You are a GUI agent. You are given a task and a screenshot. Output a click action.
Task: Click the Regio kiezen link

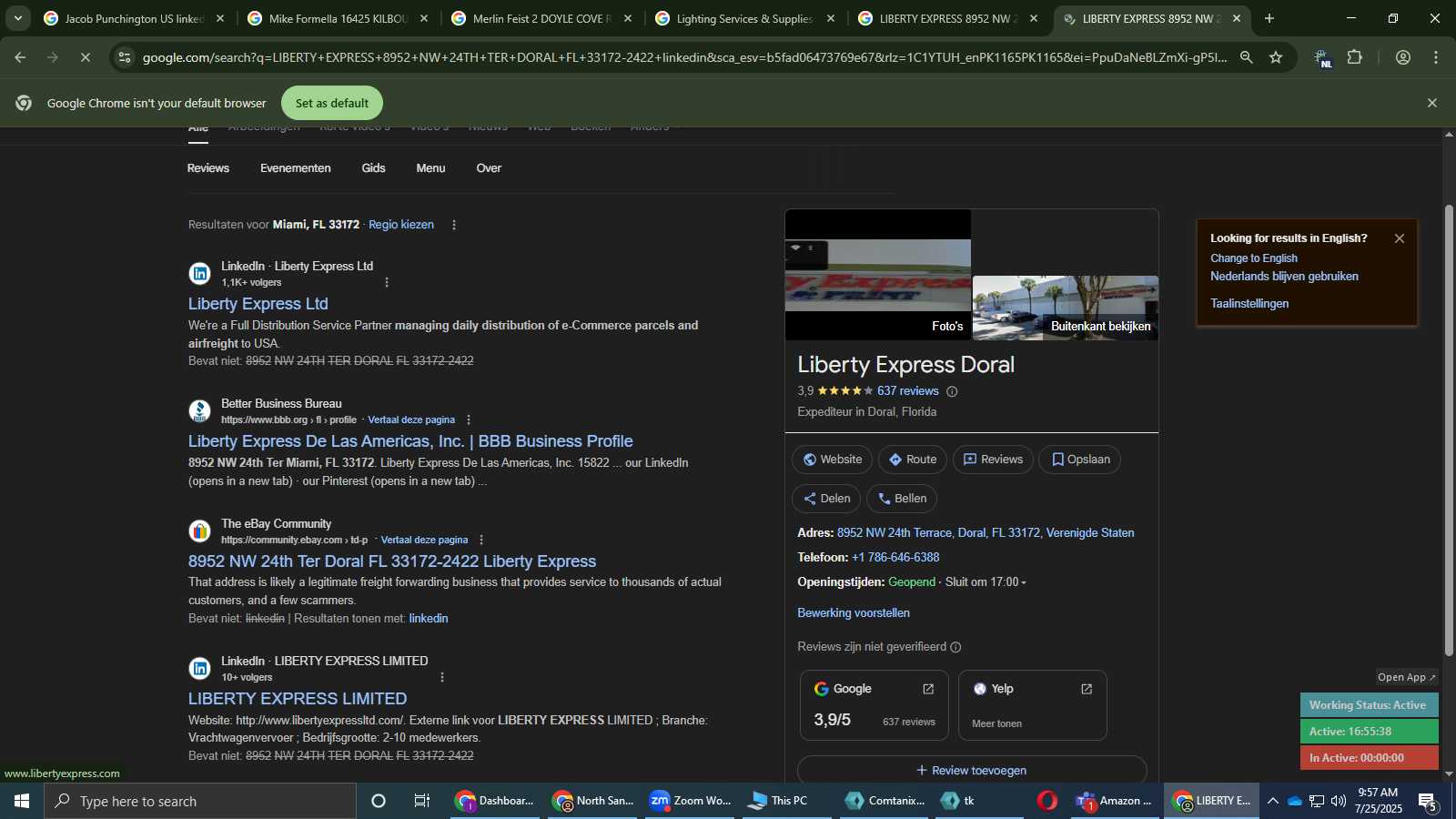401,225
